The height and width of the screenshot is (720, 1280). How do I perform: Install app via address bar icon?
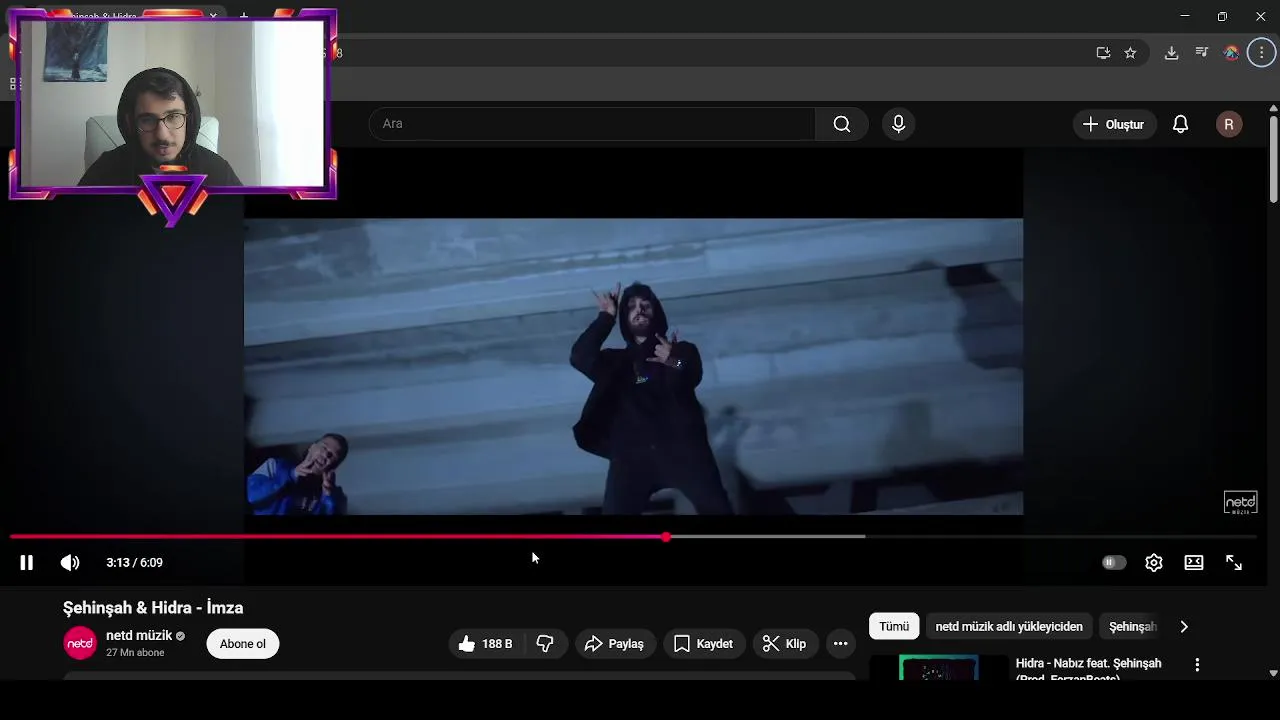[x=1103, y=53]
